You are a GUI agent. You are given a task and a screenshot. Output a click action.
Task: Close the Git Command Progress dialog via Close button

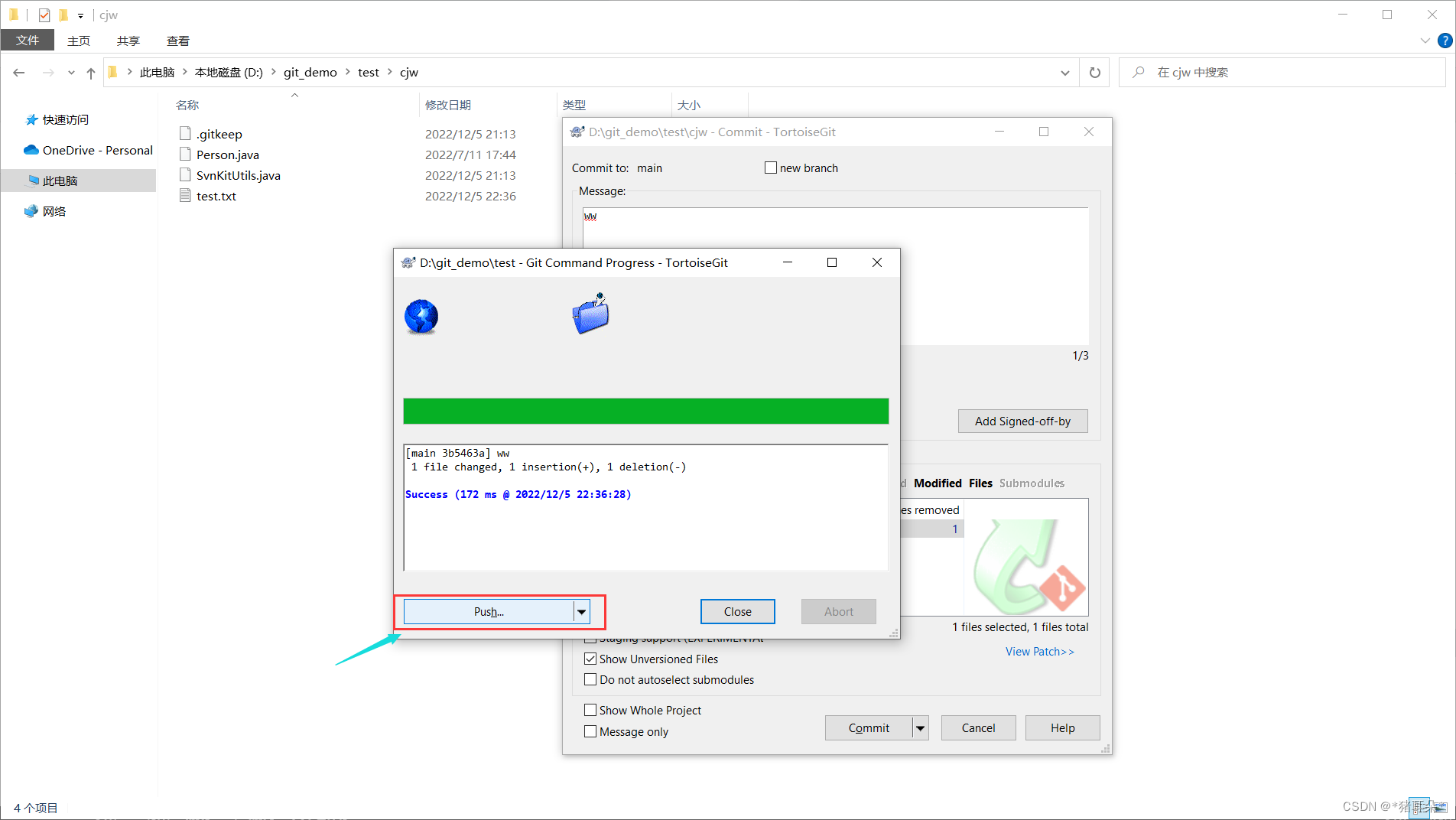tap(737, 611)
